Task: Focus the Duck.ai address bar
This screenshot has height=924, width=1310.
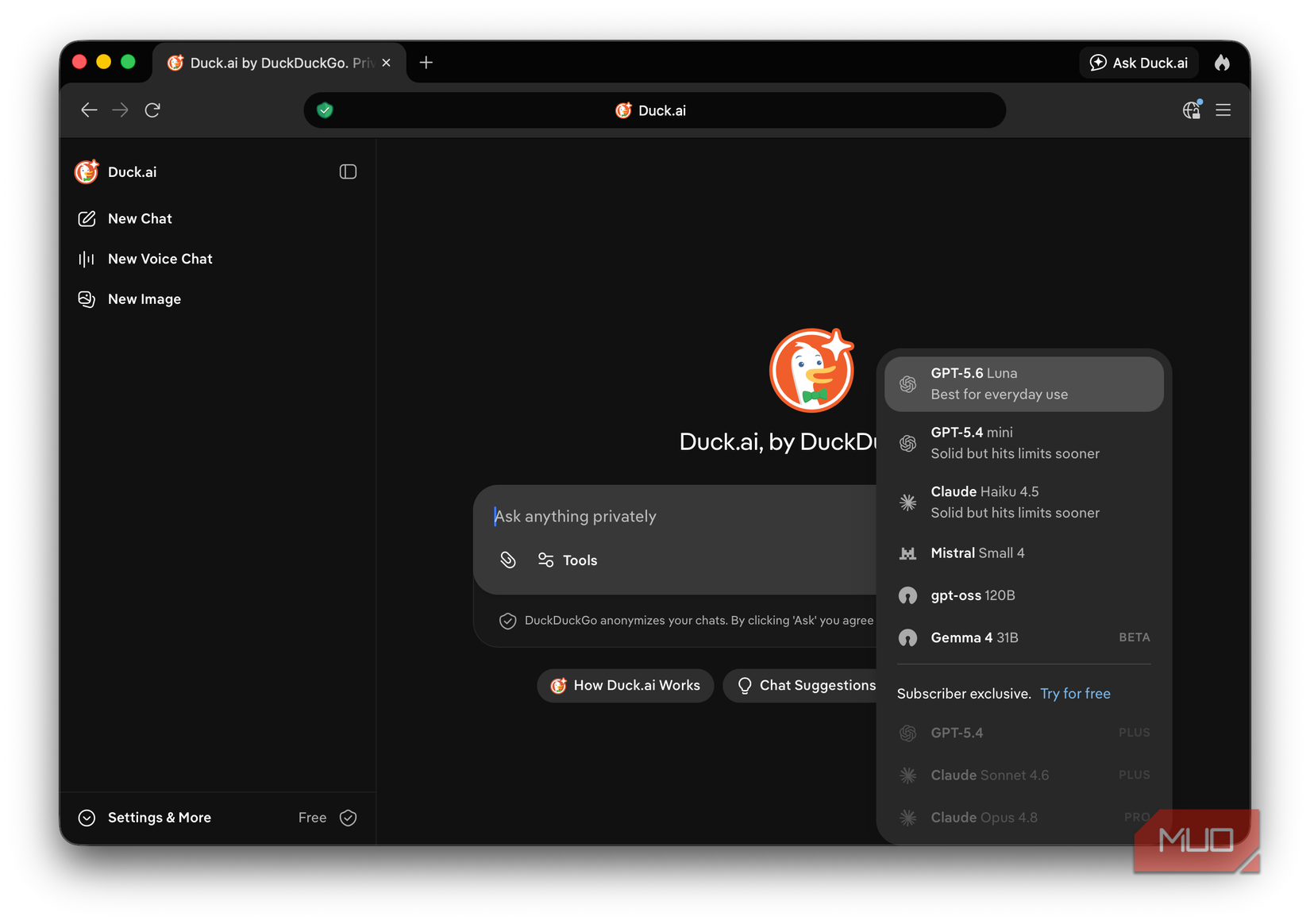Action: point(654,110)
